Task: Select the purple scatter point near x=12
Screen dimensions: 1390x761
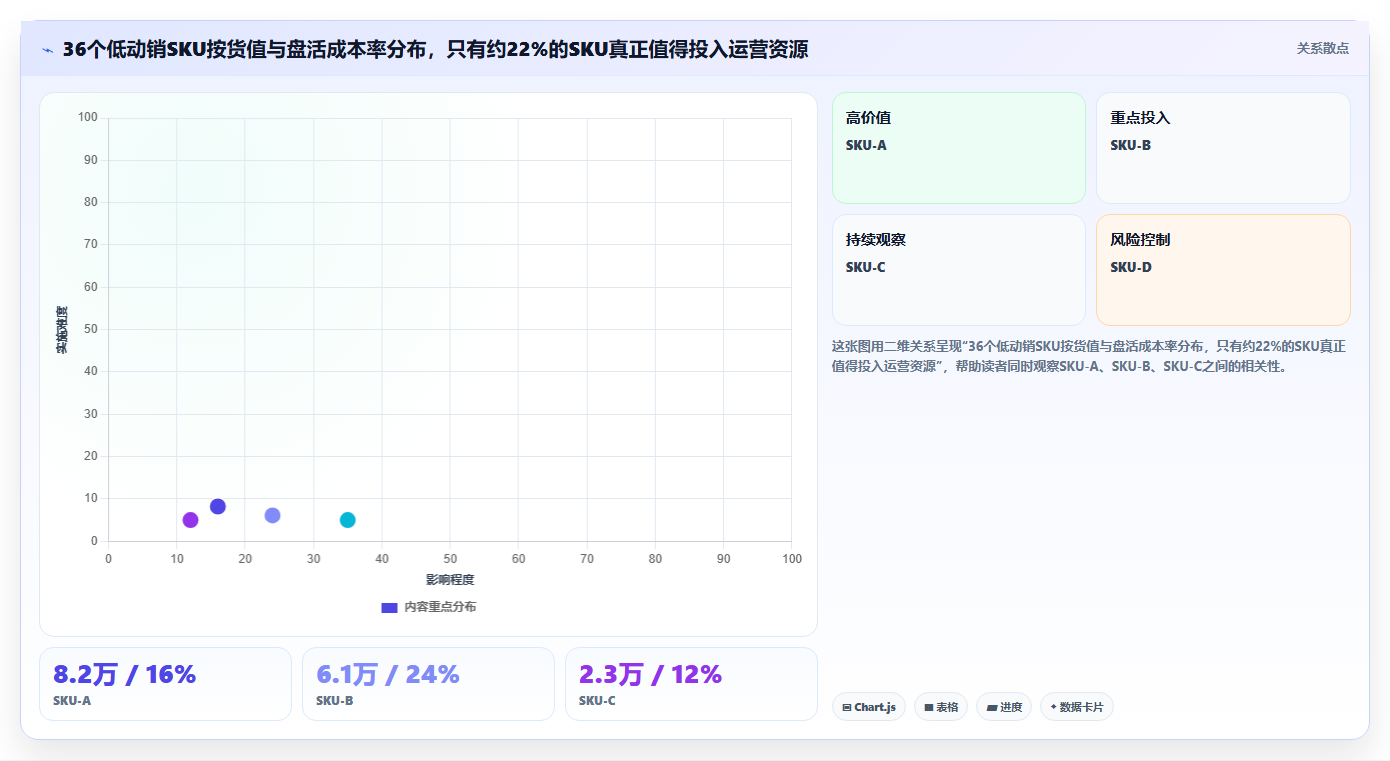Action: tap(190, 520)
